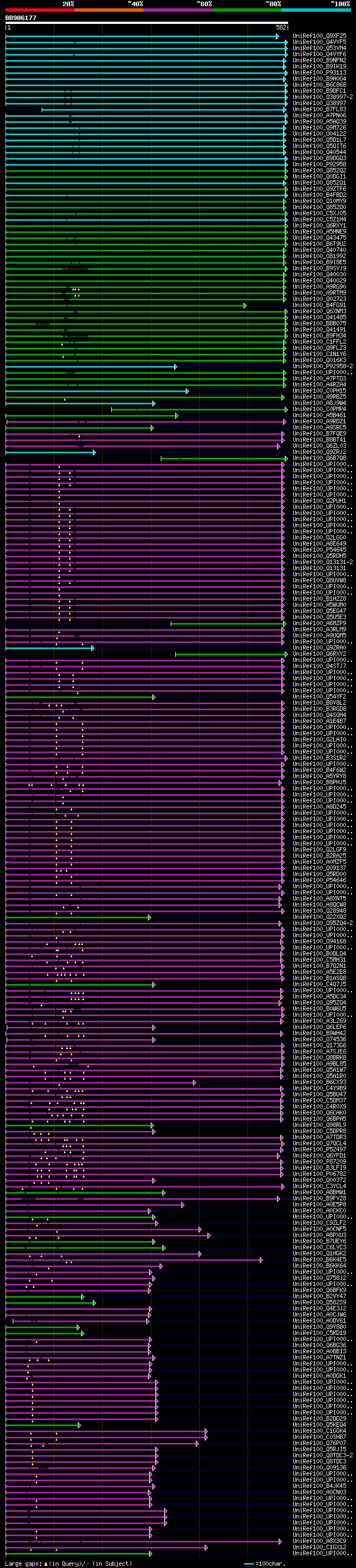Viewport: 356px width, 1568px height.
Task: Click the query end position 582
Action: tap(281, 27)
